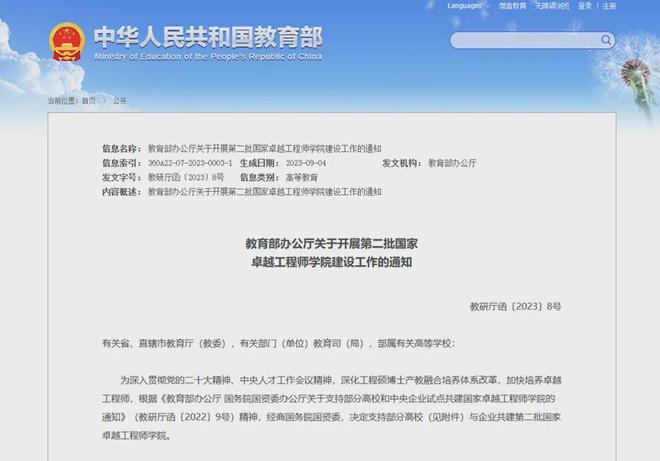Open 公开 breadcrumb link

[x=120, y=101]
